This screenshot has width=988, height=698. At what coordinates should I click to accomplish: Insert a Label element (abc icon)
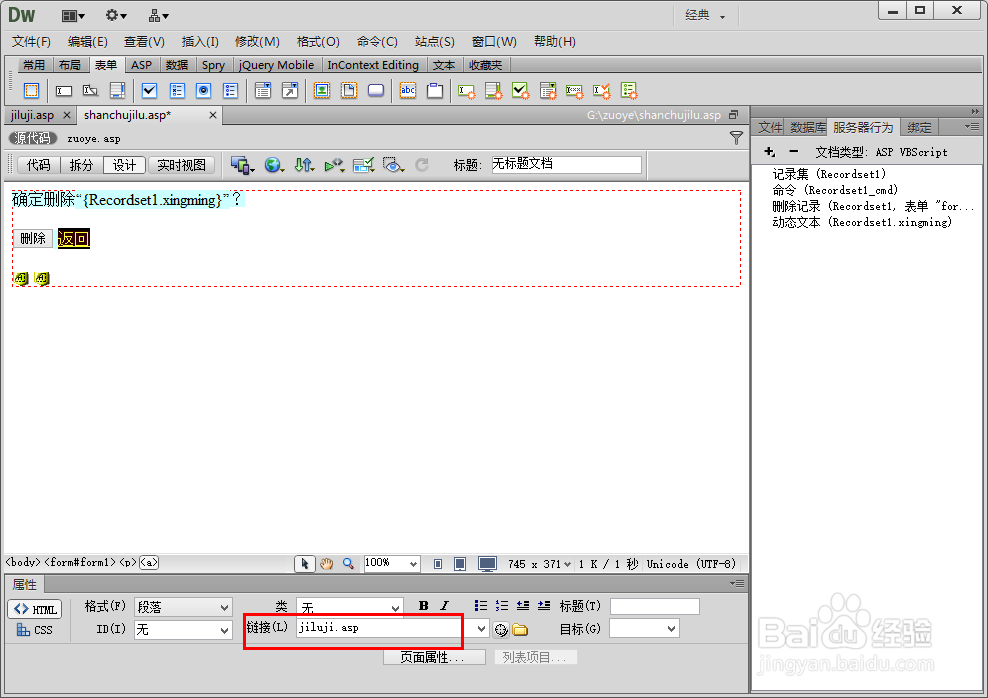(x=408, y=91)
